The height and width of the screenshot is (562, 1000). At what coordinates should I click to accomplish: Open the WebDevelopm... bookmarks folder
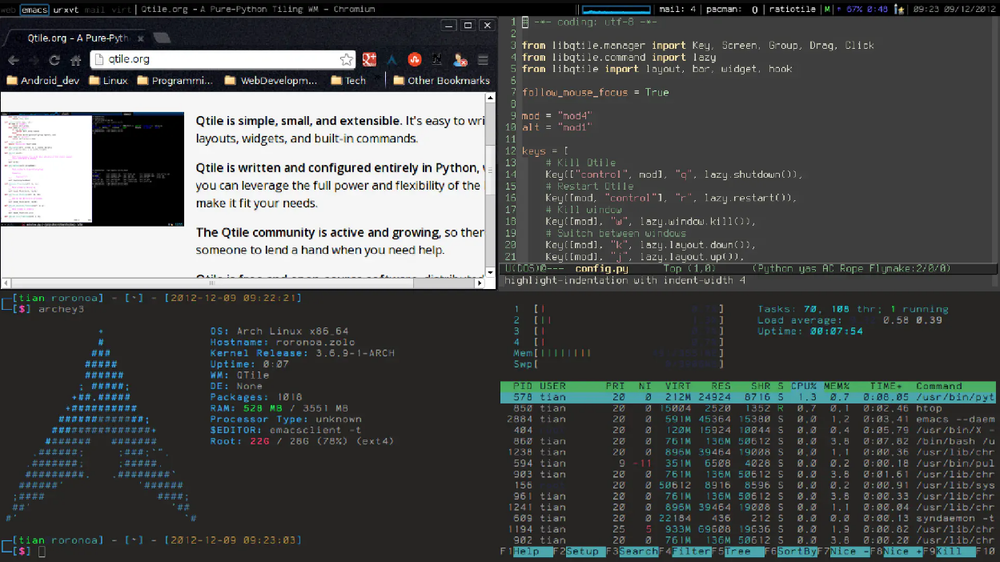pos(271,80)
